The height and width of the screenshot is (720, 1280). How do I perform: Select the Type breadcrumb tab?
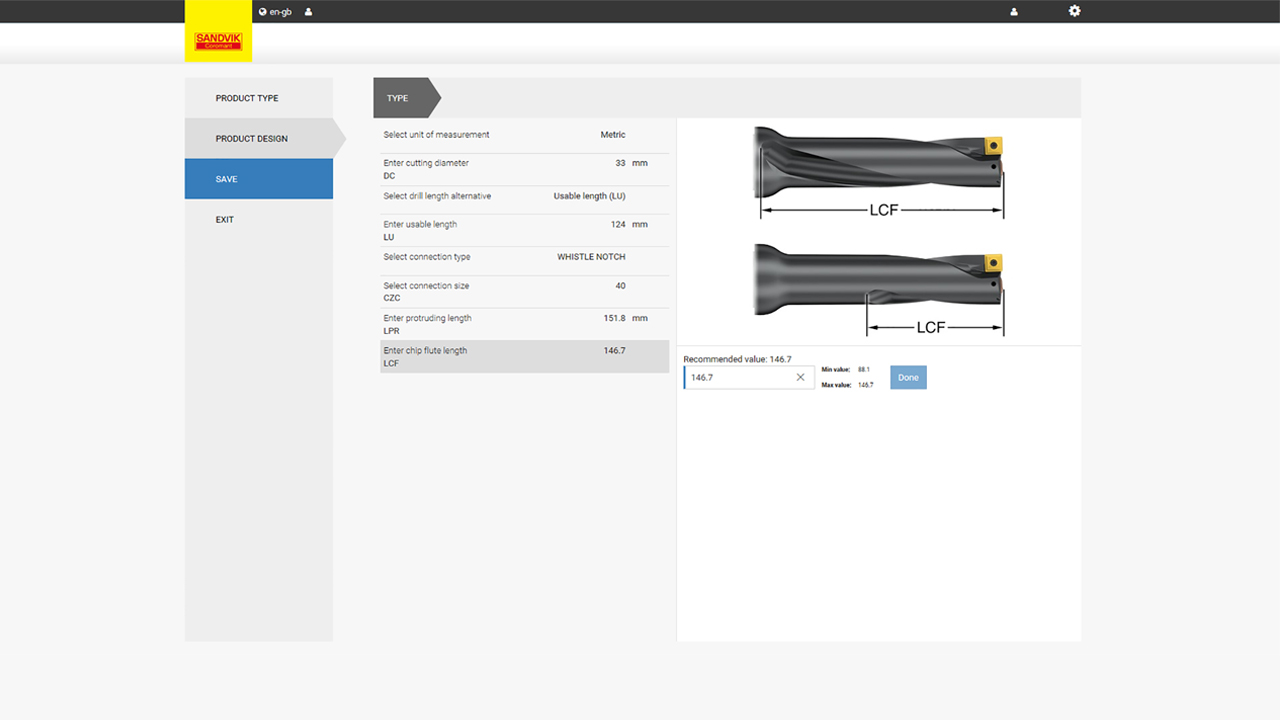[400, 98]
